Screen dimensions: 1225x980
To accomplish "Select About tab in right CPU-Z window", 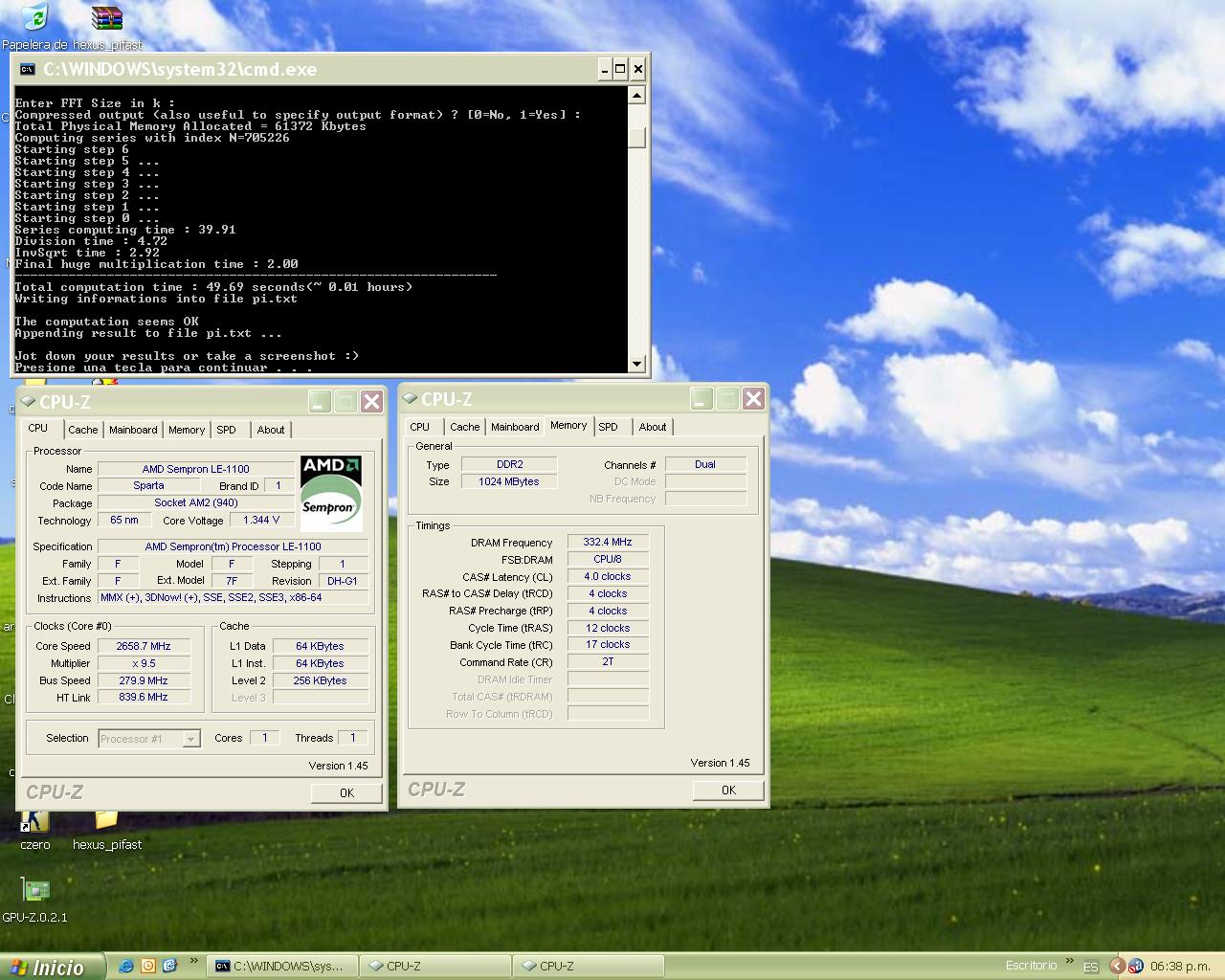I will click(653, 427).
